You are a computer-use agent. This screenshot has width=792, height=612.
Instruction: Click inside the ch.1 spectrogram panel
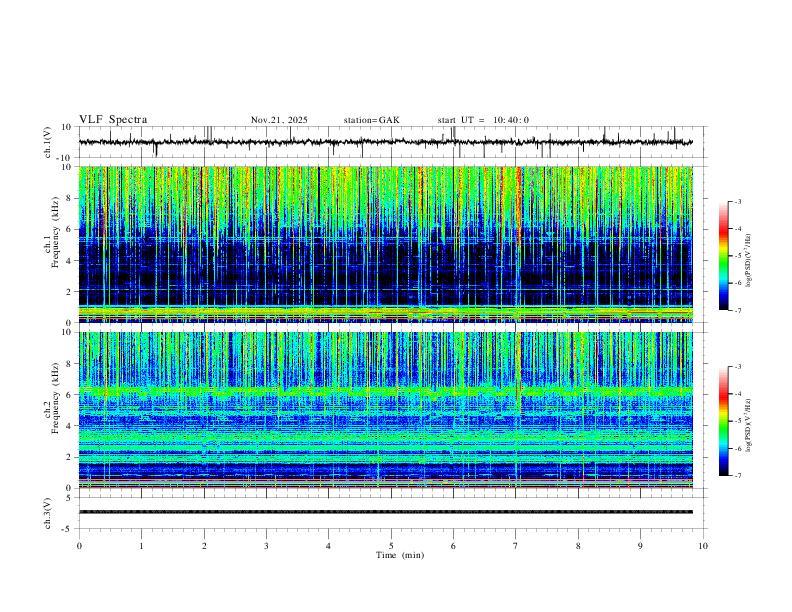click(386, 244)
